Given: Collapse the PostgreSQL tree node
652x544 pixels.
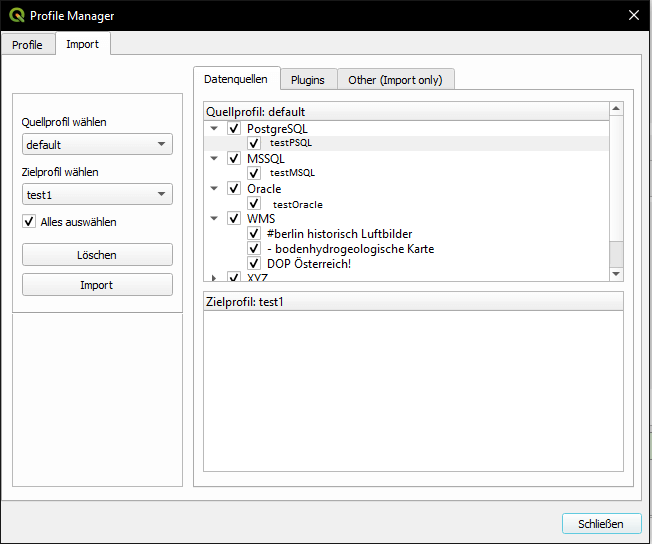Looking at the screenshot, I should (x=214, y=129).
